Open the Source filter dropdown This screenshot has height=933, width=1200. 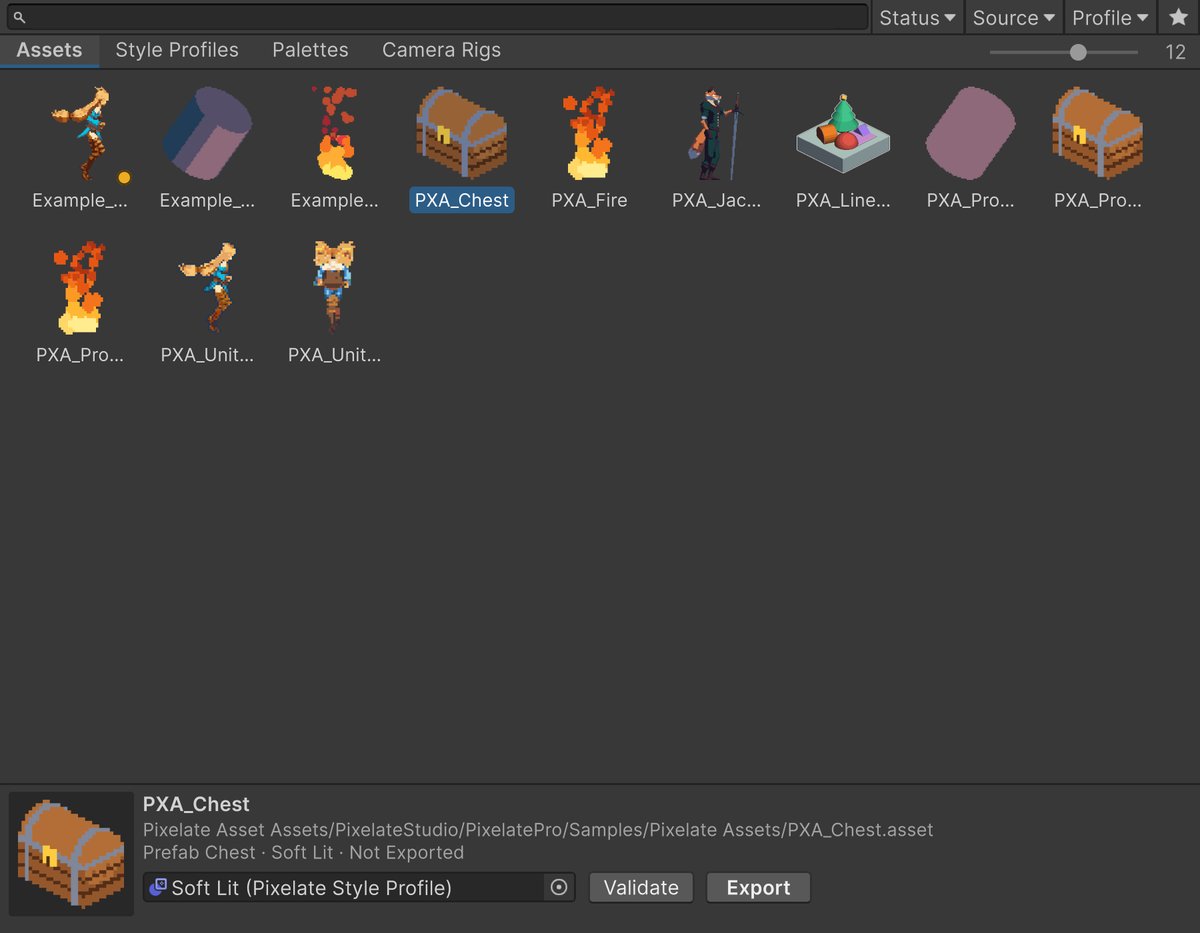(x=1013, y=17)
